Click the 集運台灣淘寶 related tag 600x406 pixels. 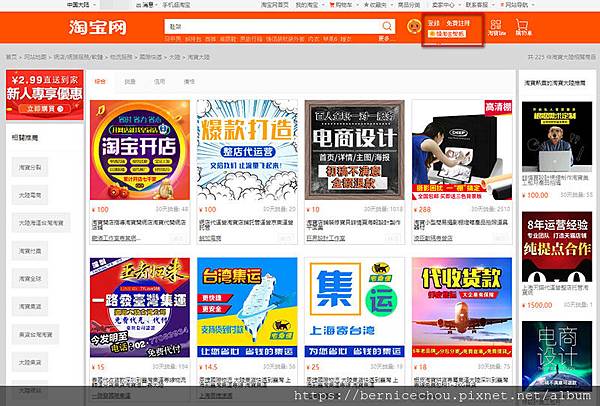pos(36,334)
